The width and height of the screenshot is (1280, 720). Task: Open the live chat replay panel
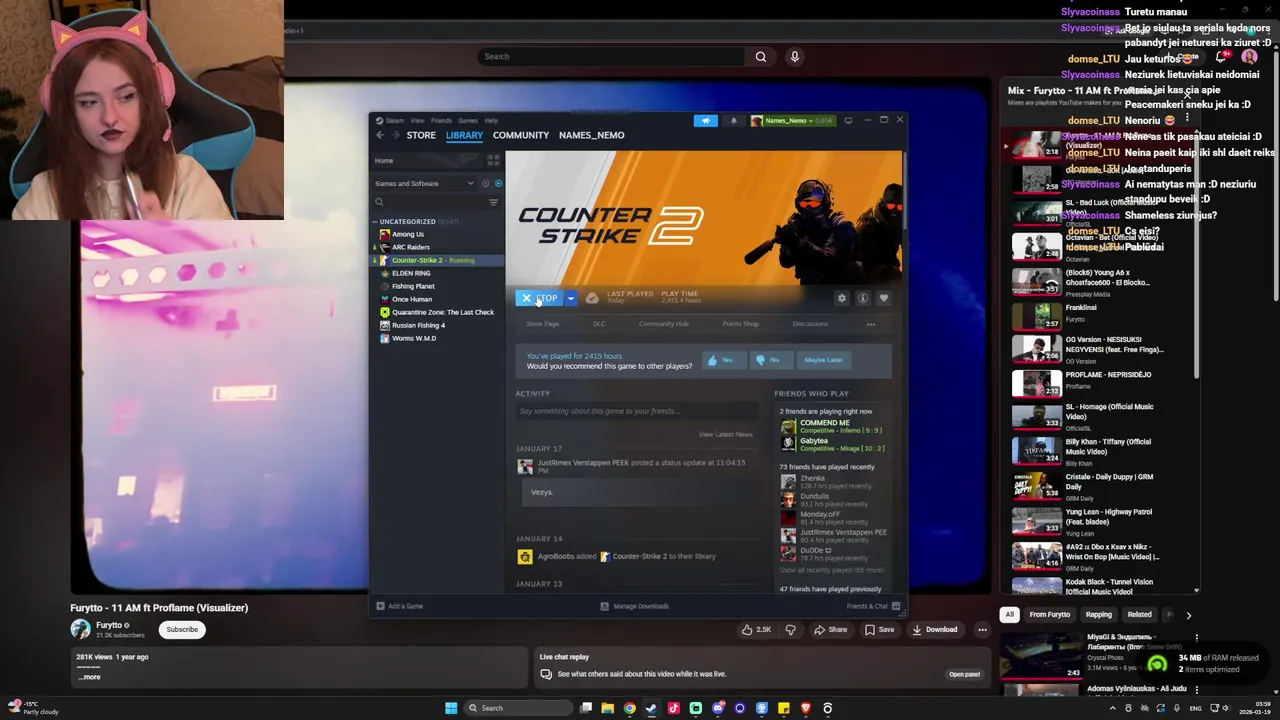click(964, 674)
